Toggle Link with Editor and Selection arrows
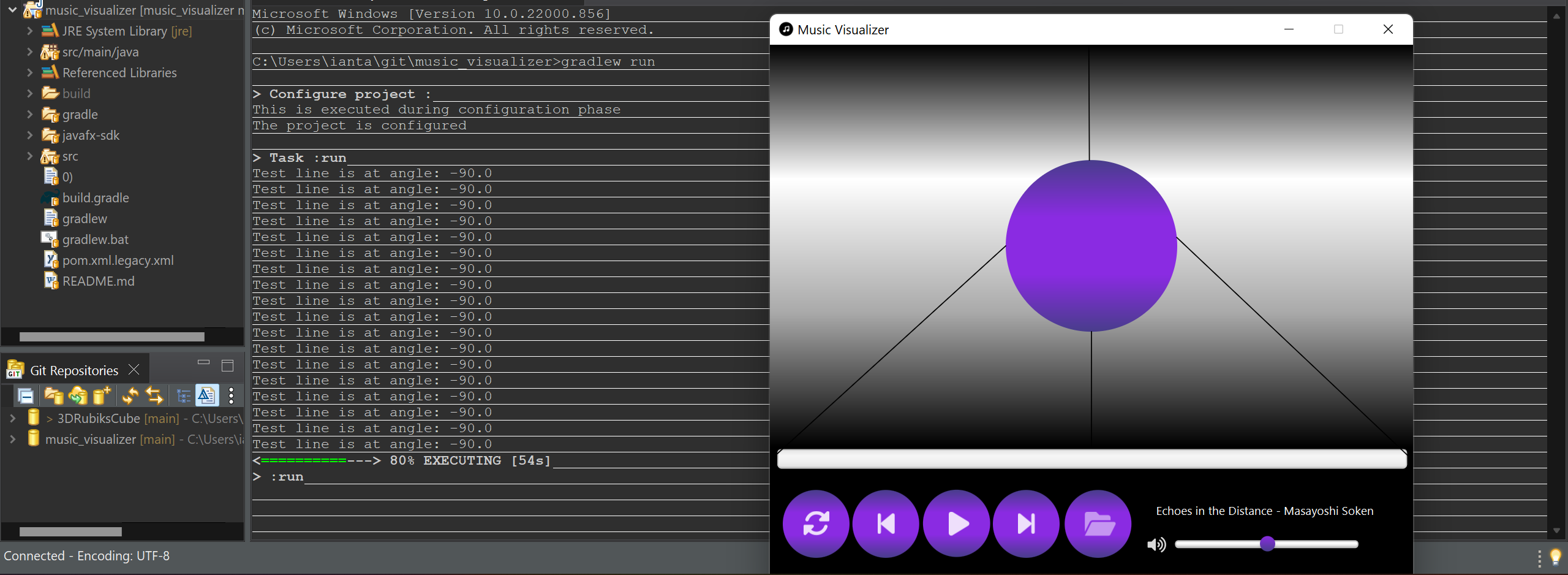 pos(154,396)
